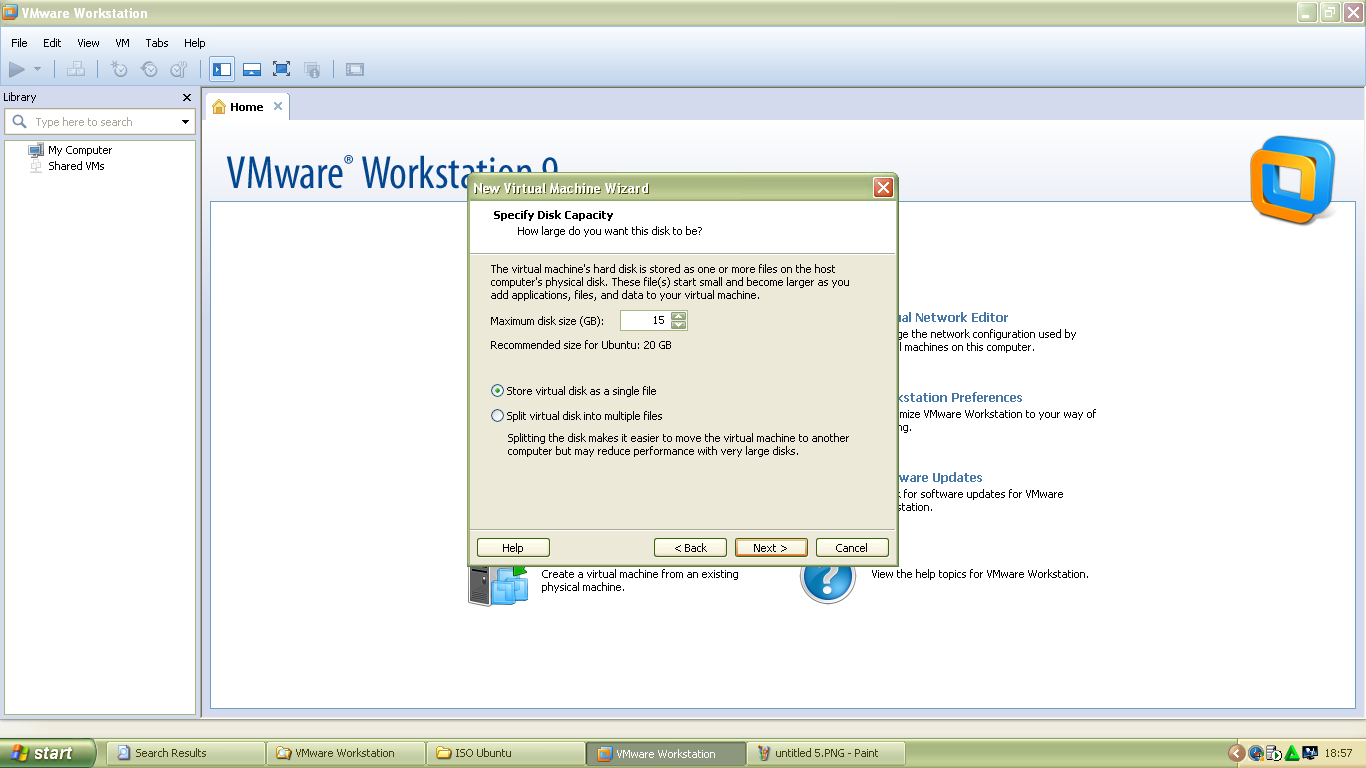
Task: Click the Library search magnifier icon
Action: [19, 122]
